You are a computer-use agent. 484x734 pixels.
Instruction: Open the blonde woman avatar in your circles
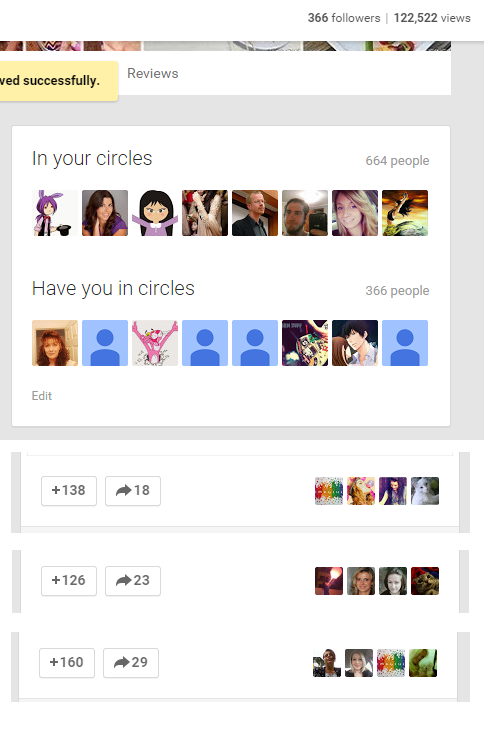click(x=355, y=213)
